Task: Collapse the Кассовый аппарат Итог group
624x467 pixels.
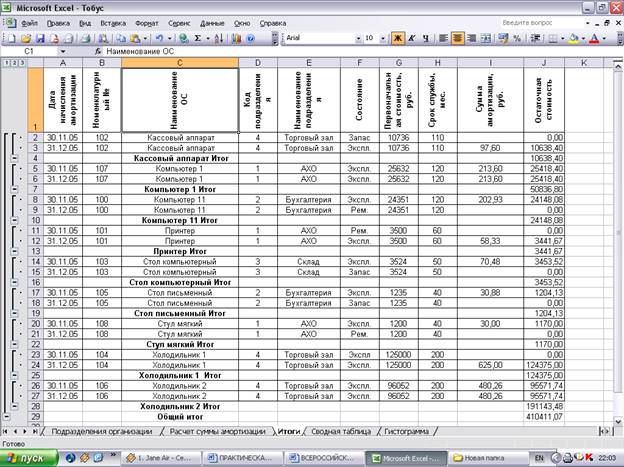Action: coord(15,158)
